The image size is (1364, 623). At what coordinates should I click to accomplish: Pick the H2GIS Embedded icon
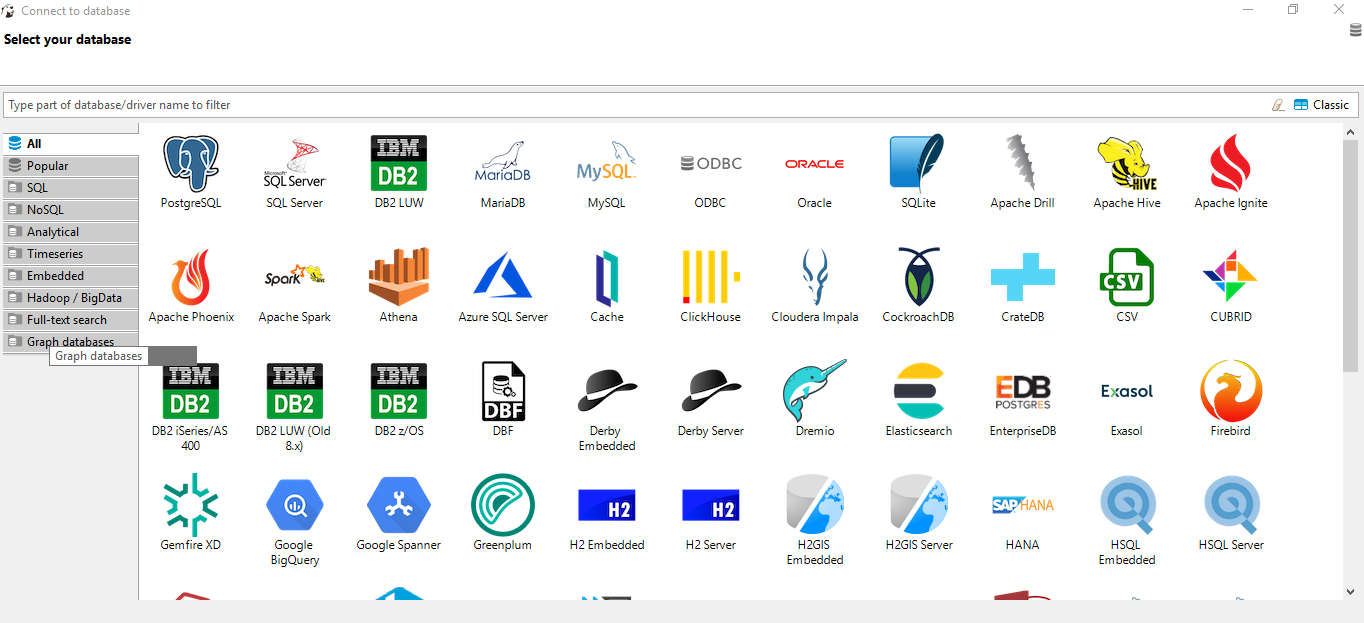click(x=815, y=506)
